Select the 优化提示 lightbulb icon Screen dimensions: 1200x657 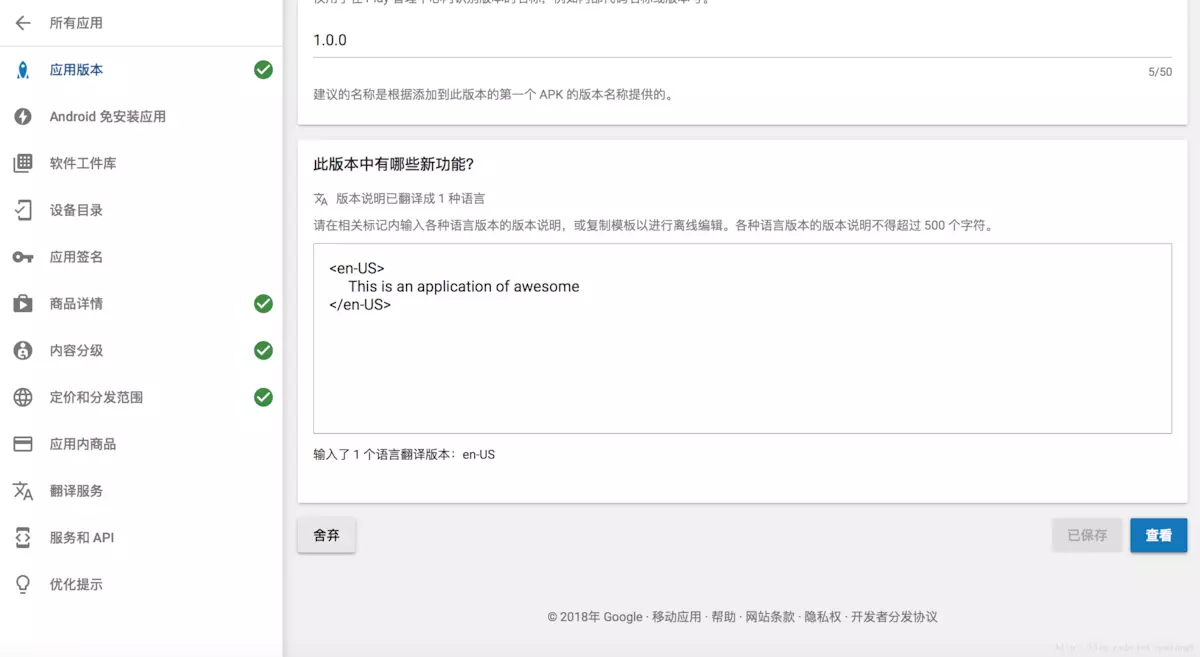(24, 584)
